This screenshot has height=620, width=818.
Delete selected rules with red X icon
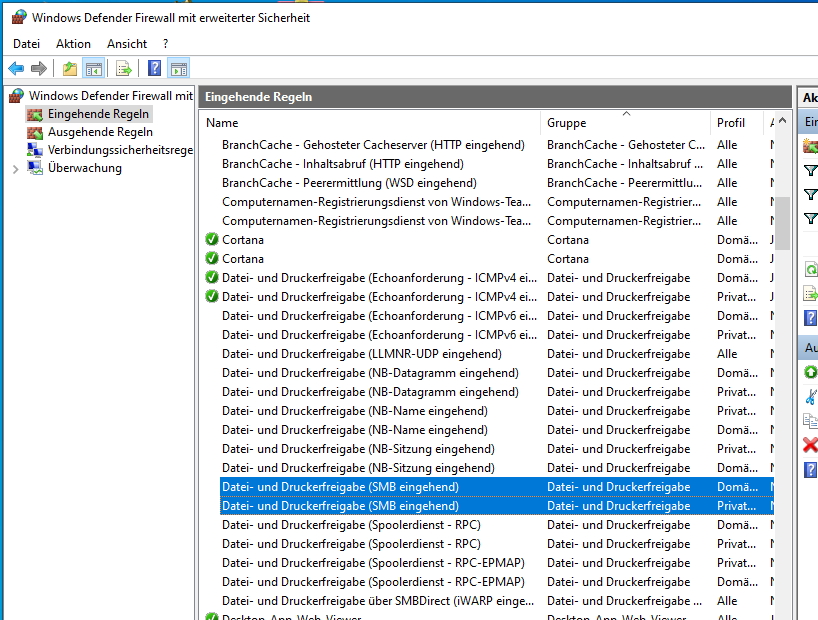[811, 445]
